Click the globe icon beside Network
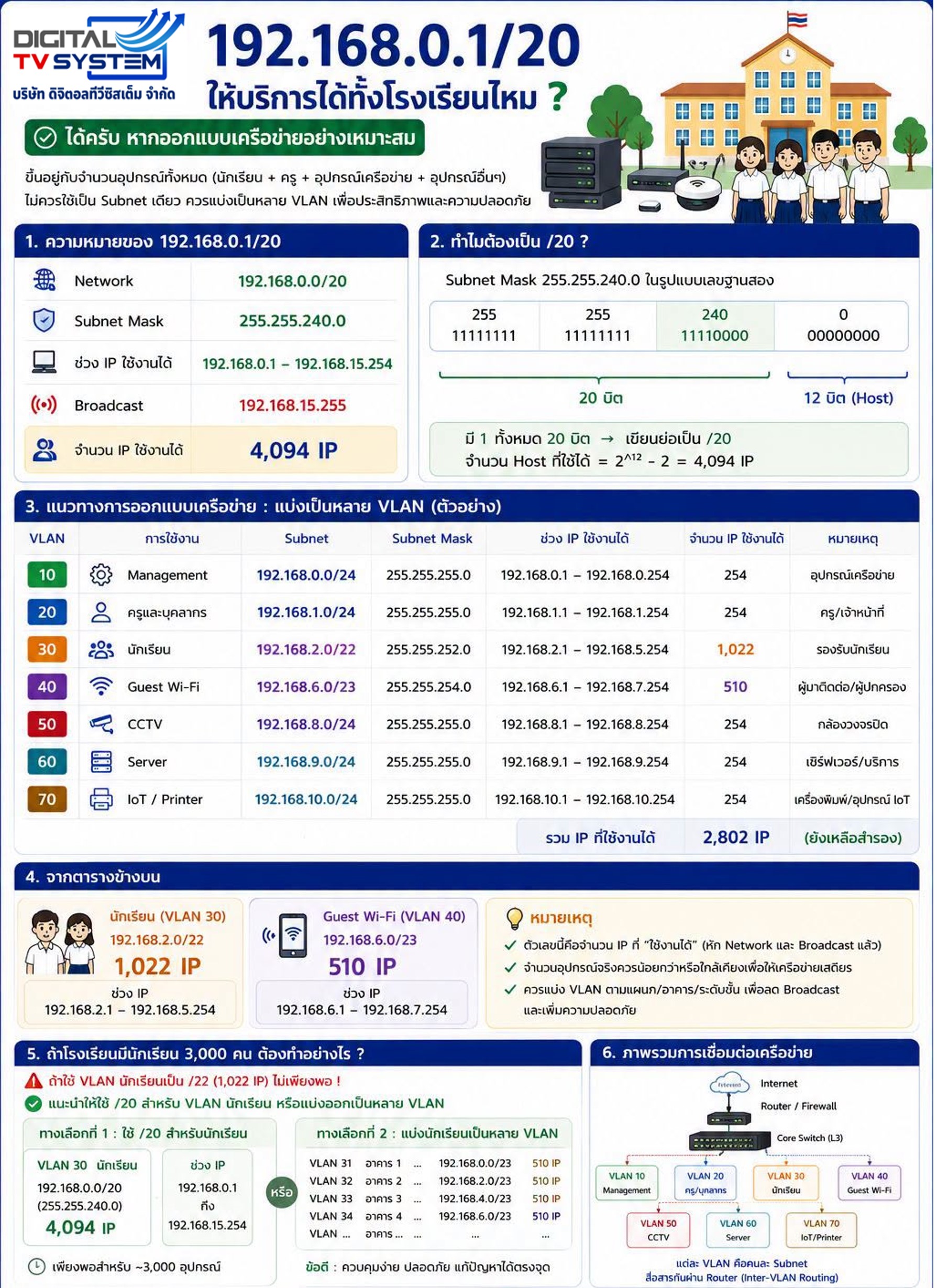Screen dimensions: 937x1288 click(x=45, y=281)
